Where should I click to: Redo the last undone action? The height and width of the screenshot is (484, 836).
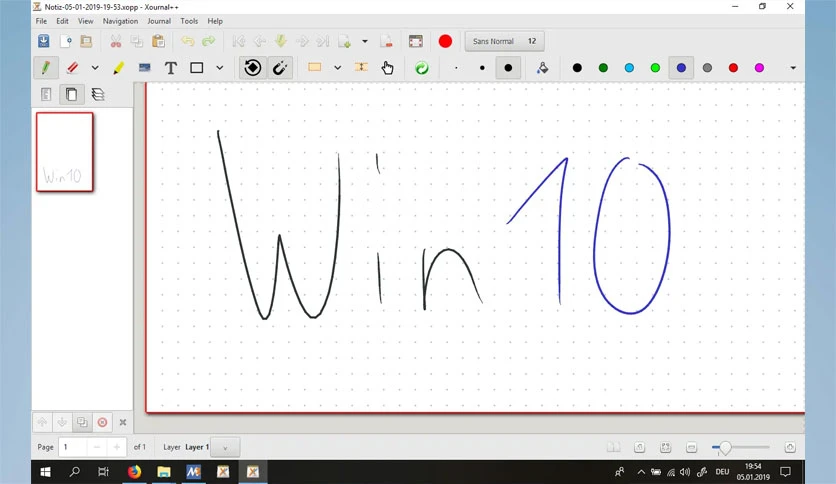point(208,41)
